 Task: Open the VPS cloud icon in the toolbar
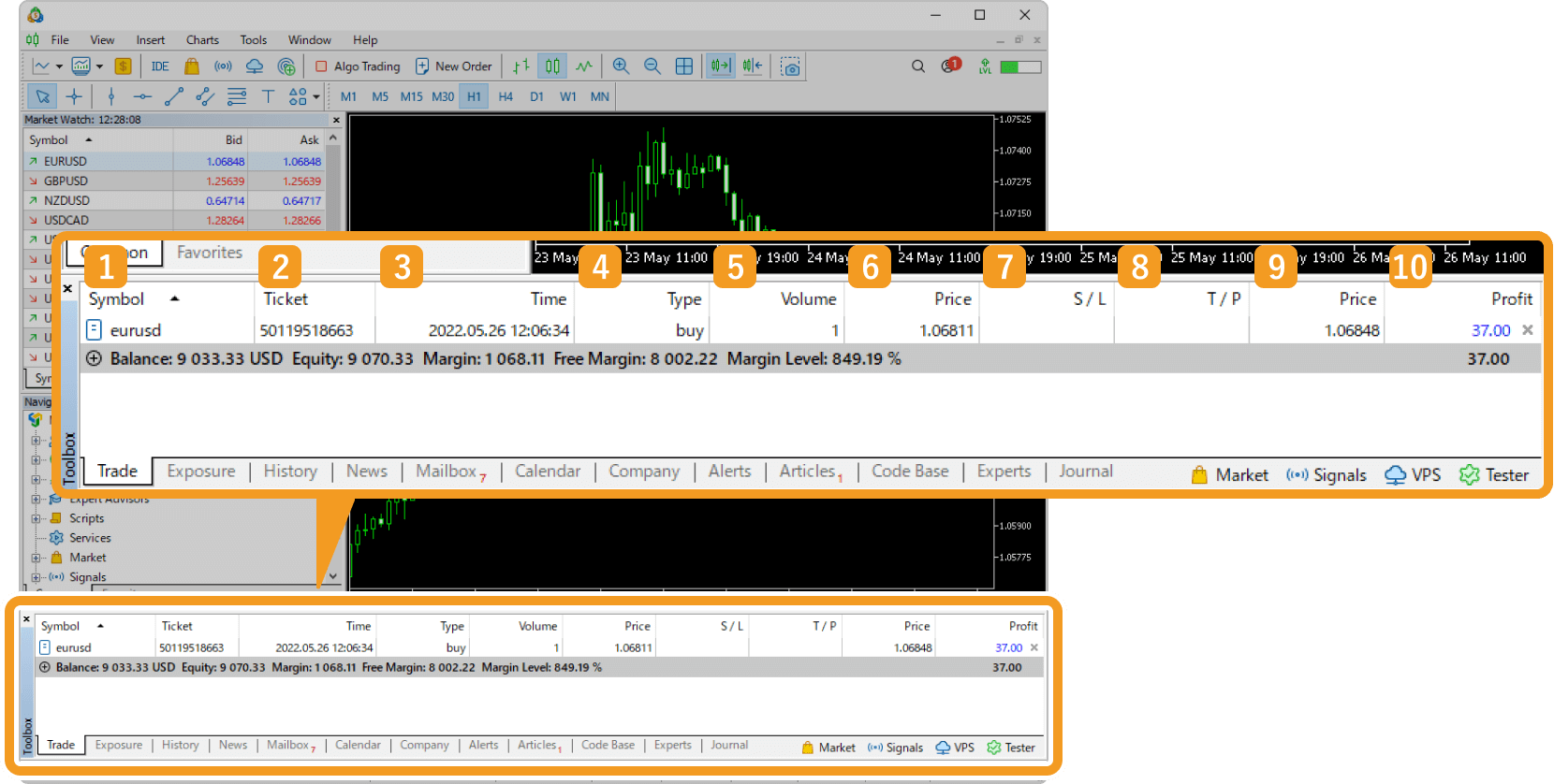[x=255, y=66]
